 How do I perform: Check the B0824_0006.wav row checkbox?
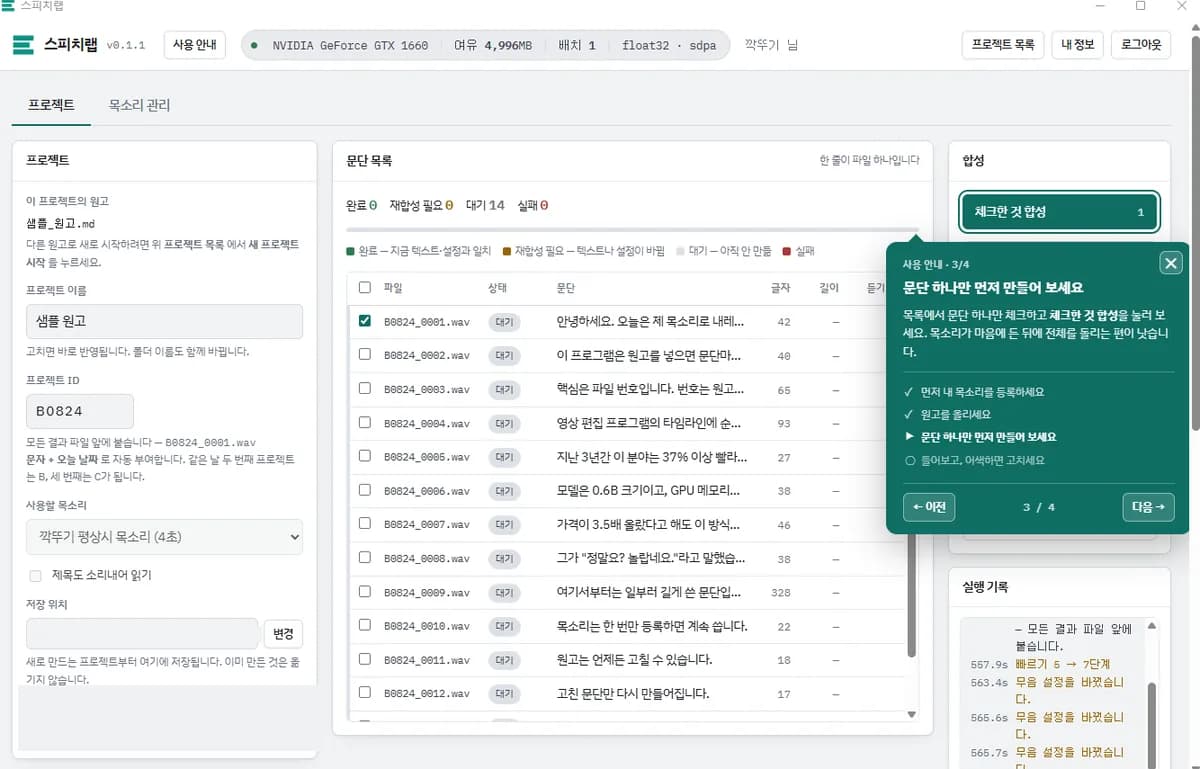click(x=364, y=491)
